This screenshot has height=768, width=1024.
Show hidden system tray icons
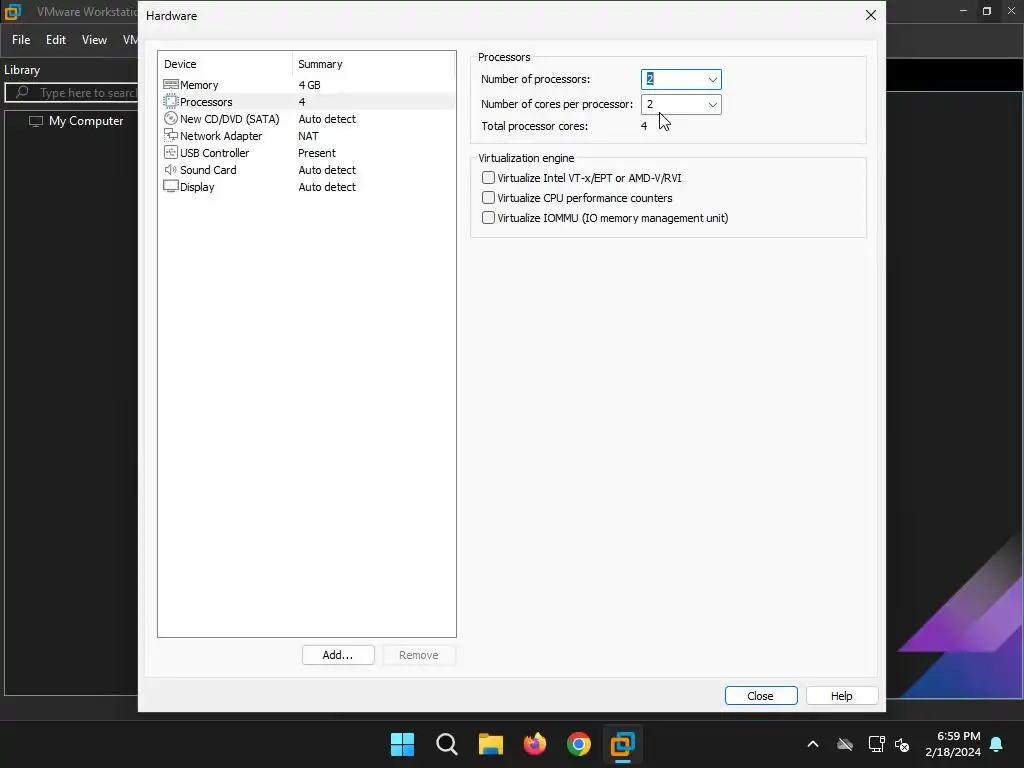coord(813,744)
